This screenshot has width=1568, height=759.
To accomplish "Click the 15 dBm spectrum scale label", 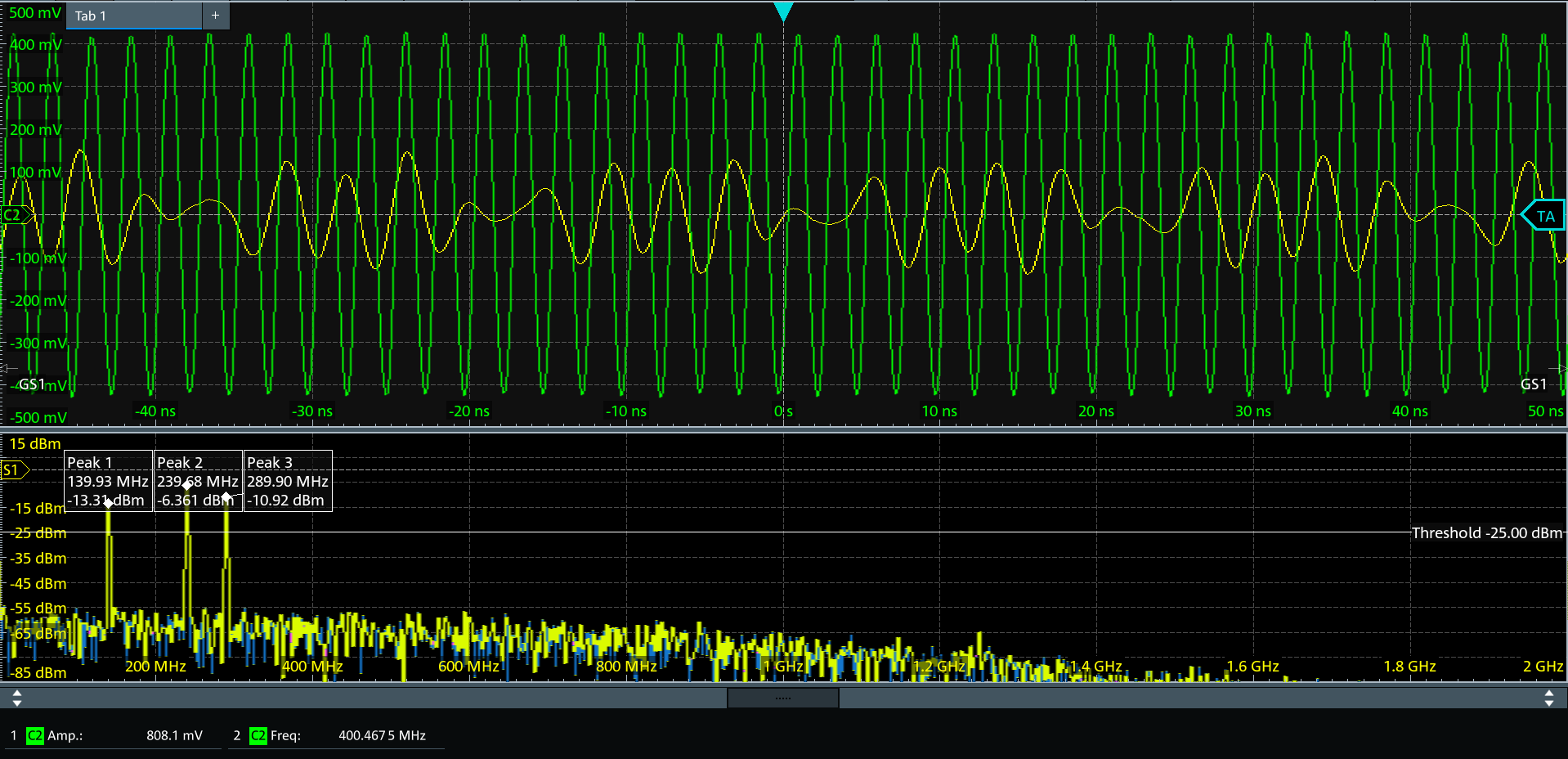I will pyautogui.click(x=35, y=444).
